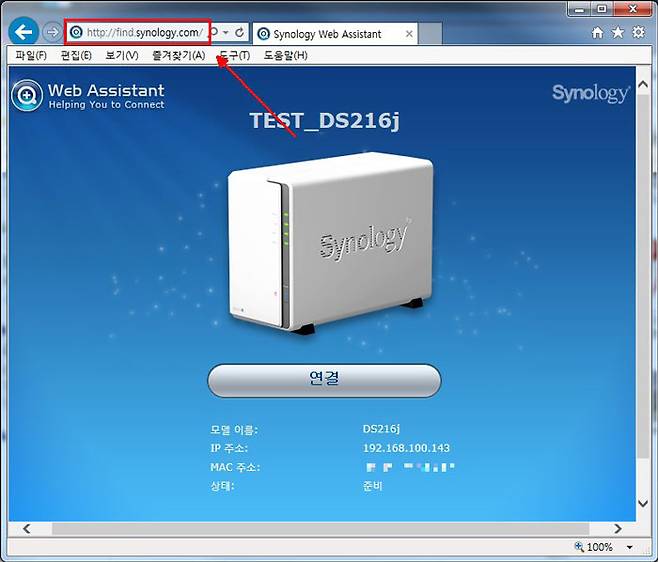Open the browser Tools gear icon
Screen dimensions: 658x562
point(639,33)
